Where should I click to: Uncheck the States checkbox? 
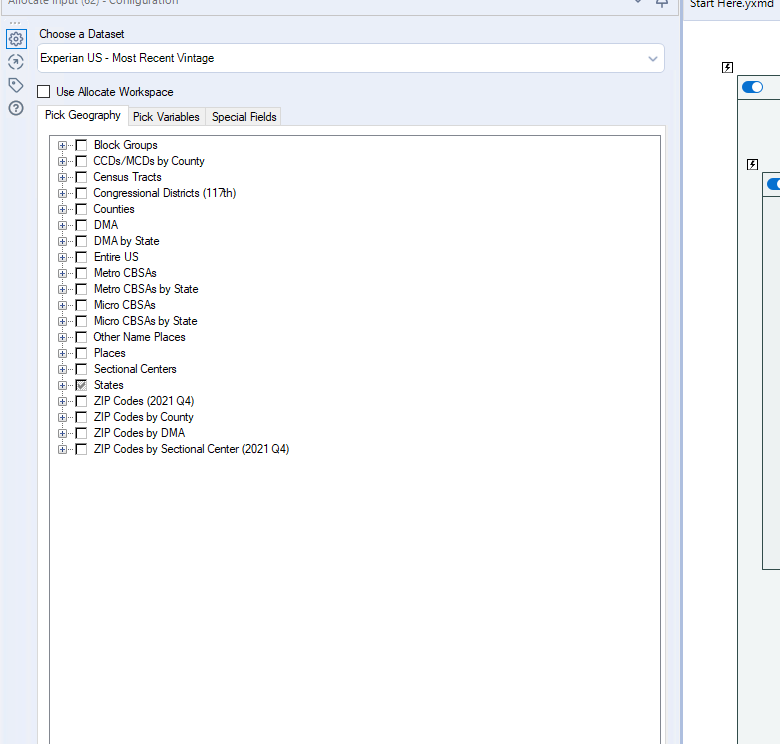[x=82, y=385]
